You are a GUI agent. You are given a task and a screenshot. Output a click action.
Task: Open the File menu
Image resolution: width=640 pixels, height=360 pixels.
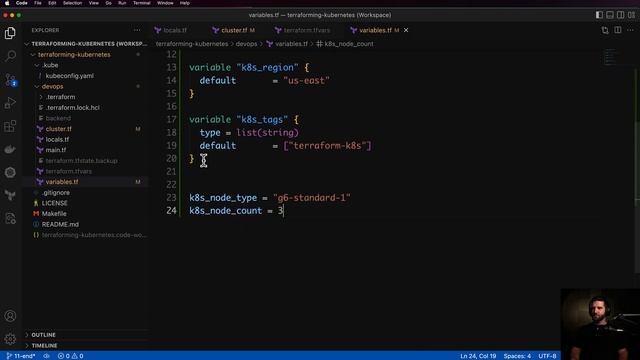coord(38,3)
